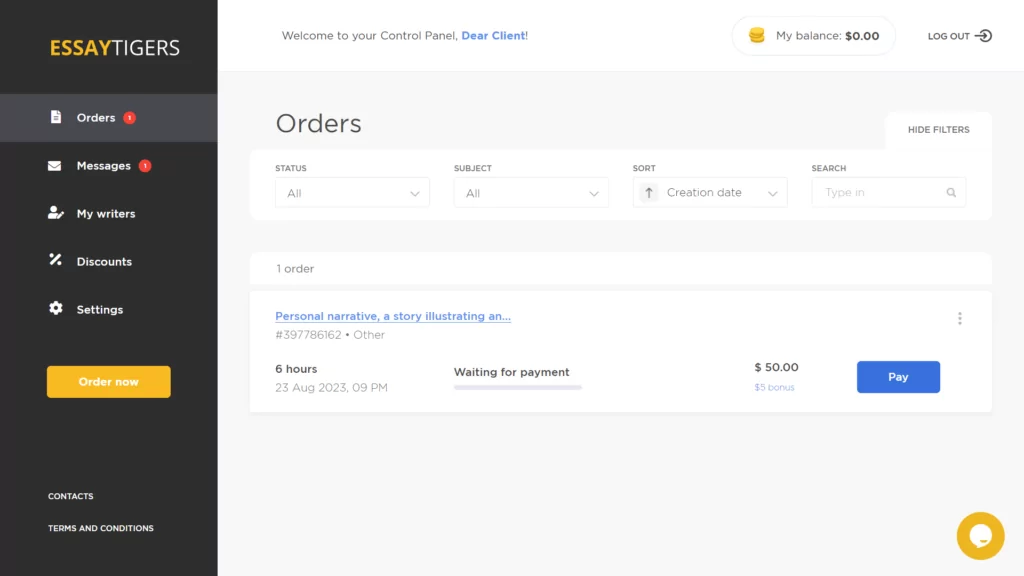Click the My writers person icon

tap(56, 213)
